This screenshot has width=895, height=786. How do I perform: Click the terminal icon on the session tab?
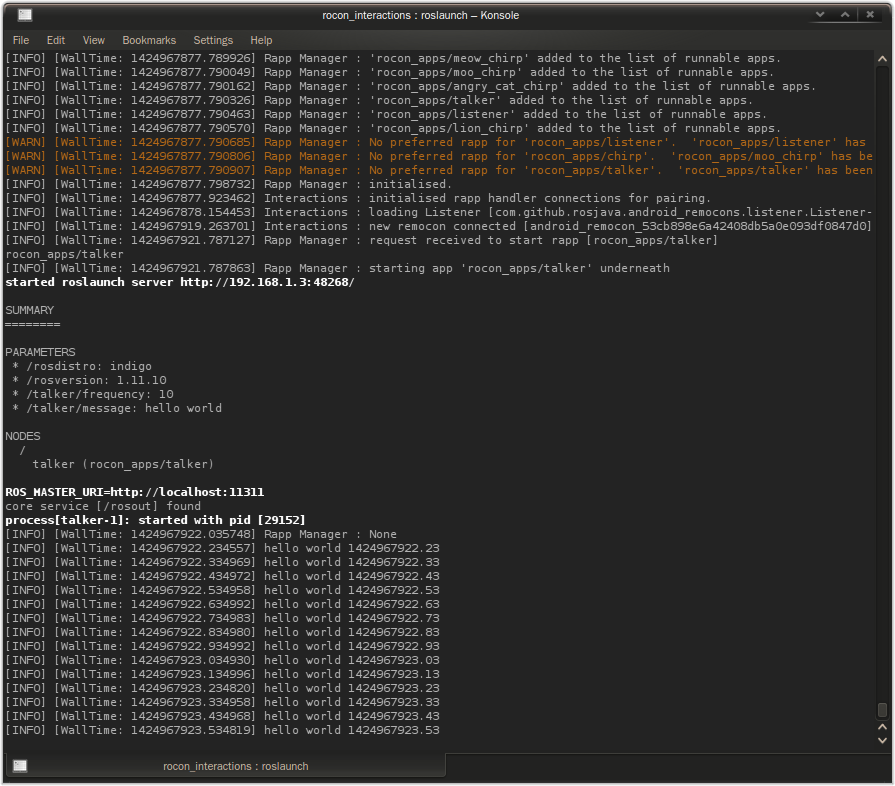[x=20, y=766]
